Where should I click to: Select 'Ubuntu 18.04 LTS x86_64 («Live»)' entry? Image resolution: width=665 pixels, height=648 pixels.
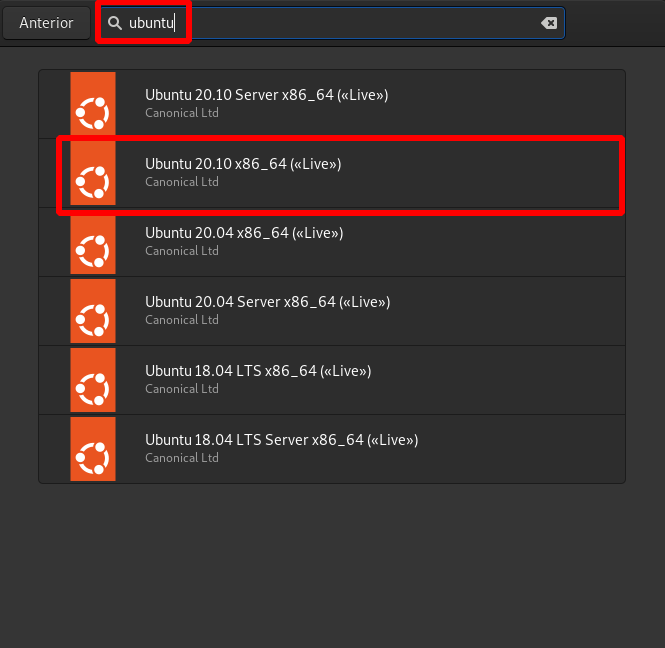tap(332, 380)
